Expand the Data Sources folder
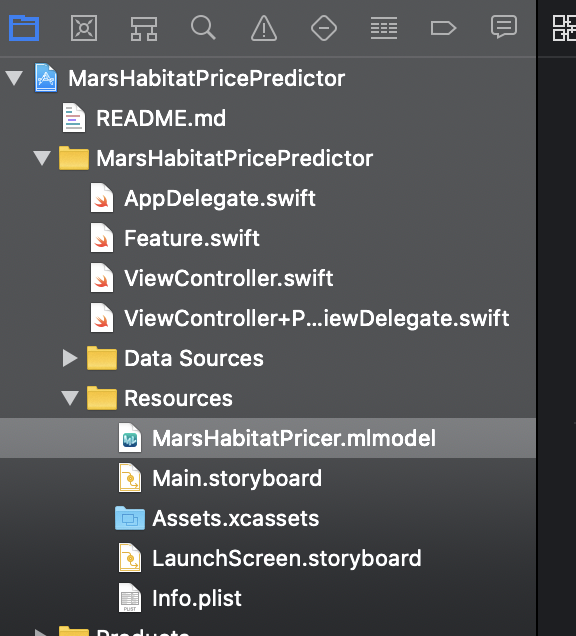The height and width of the screenshot is (636, 576). [70, 358]
